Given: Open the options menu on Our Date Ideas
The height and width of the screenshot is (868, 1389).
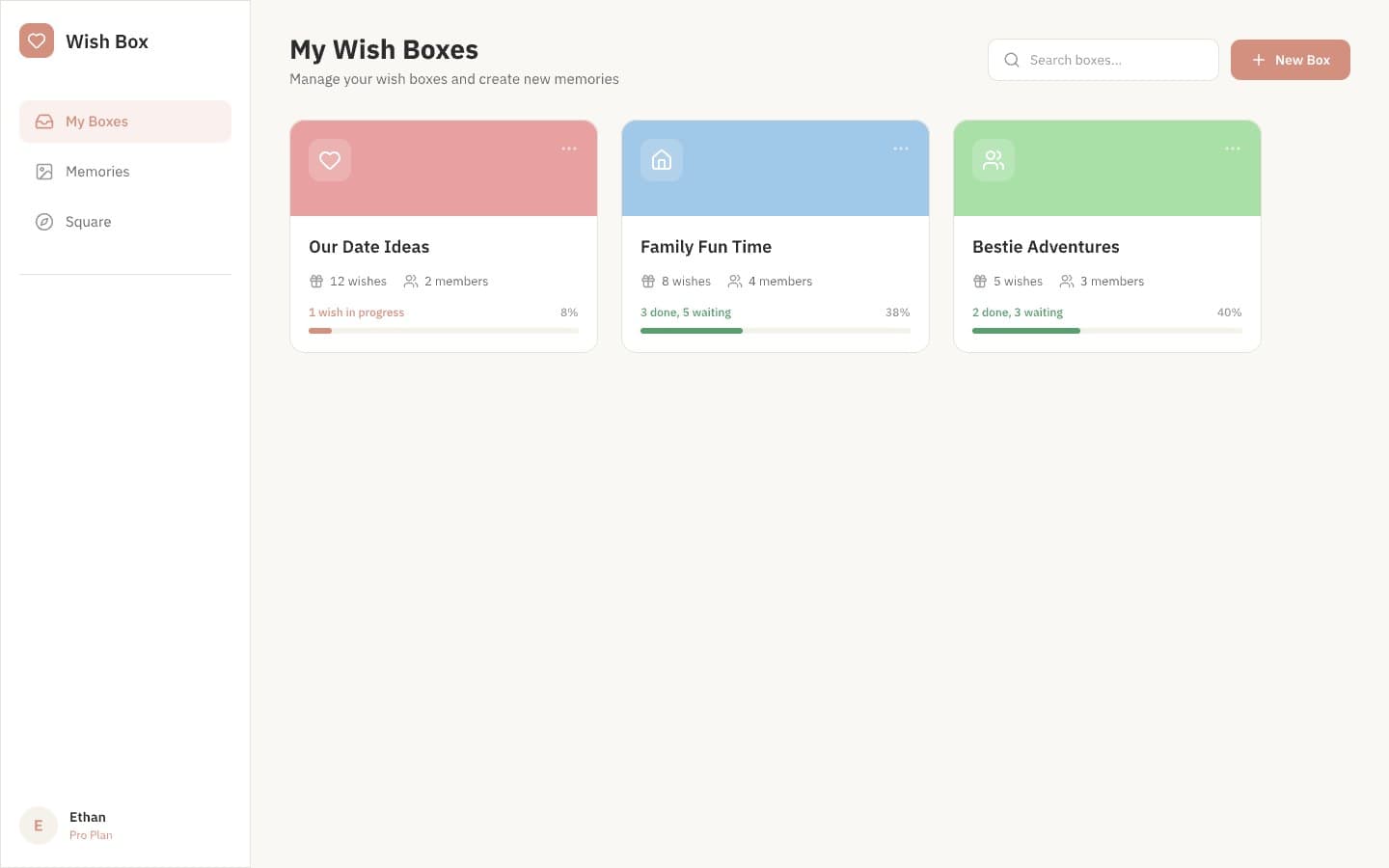Looking at the screenshot, I should [x=569, y=148].
